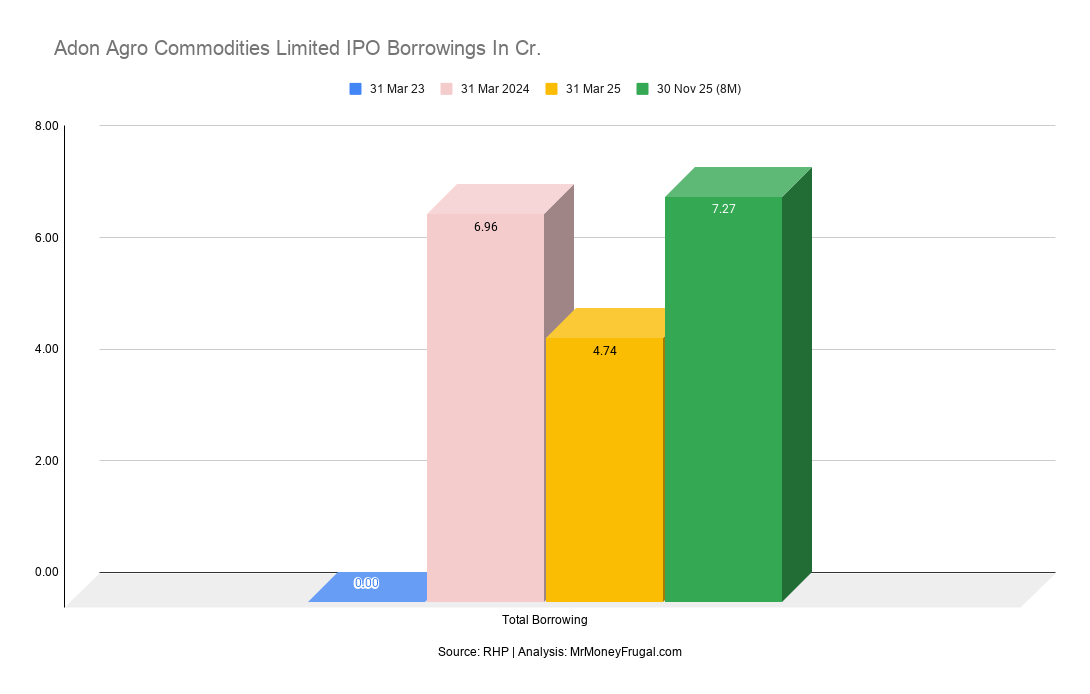Click the 'Total Borrowing' axis label
The width and height of the screenshot is (1090, 694).
pyautogui.click(x=544, y=620)
